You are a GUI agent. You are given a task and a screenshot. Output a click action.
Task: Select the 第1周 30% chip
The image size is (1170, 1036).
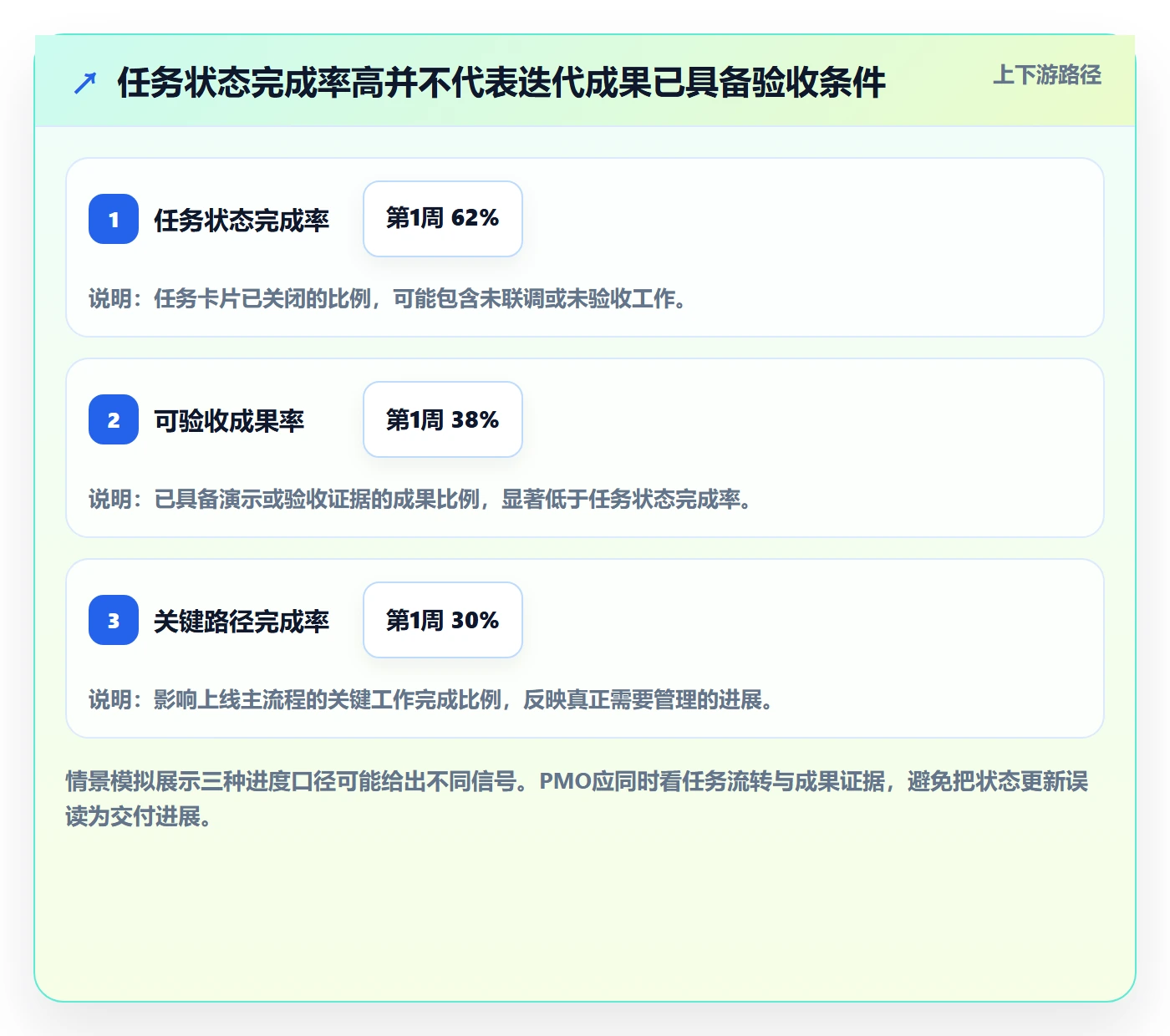443,620
